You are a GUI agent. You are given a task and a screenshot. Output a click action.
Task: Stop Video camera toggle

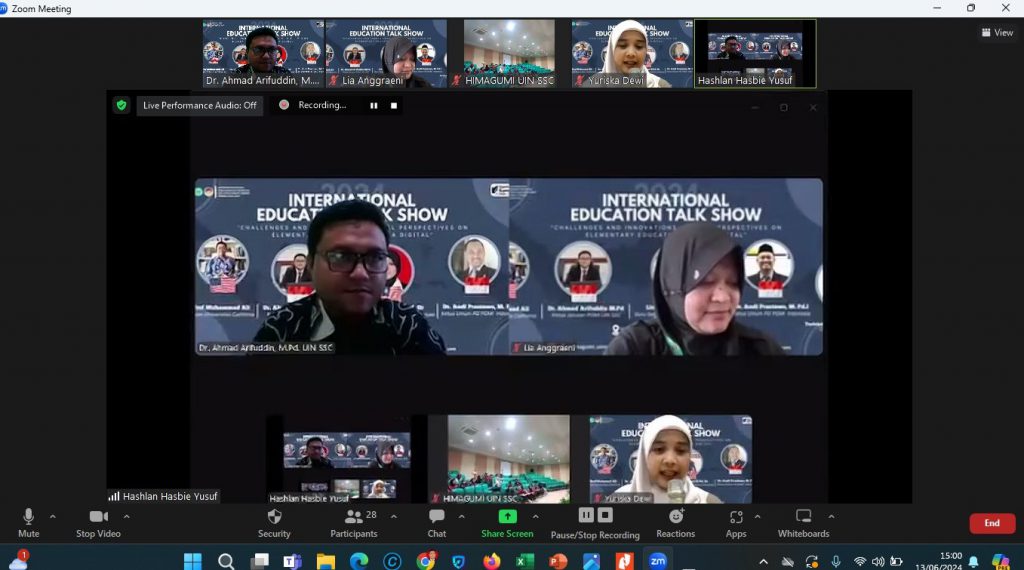(x=99, y=524)
